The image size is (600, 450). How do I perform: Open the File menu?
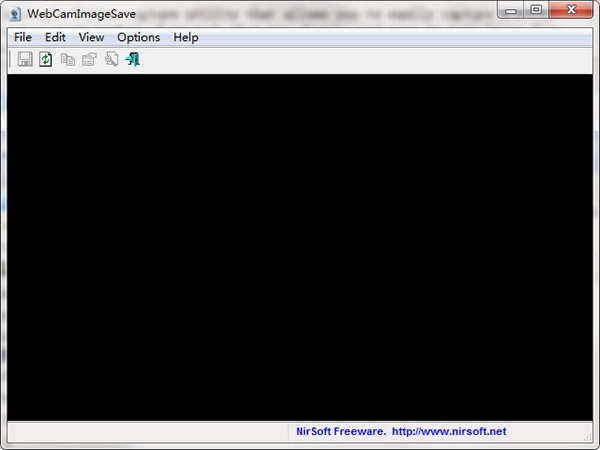(x=23, y=37)
